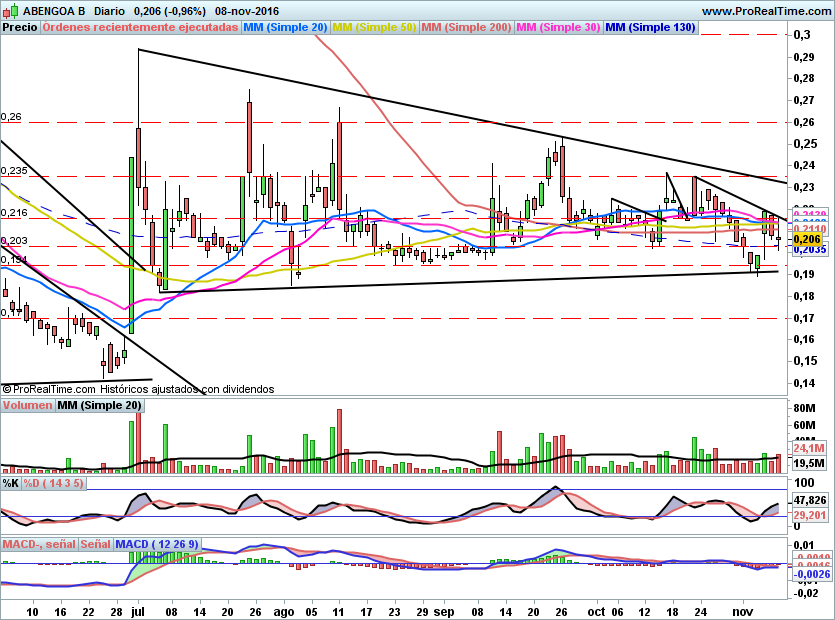
Task: Open the MACD (12 26 9) label
Action: [157, 544]
